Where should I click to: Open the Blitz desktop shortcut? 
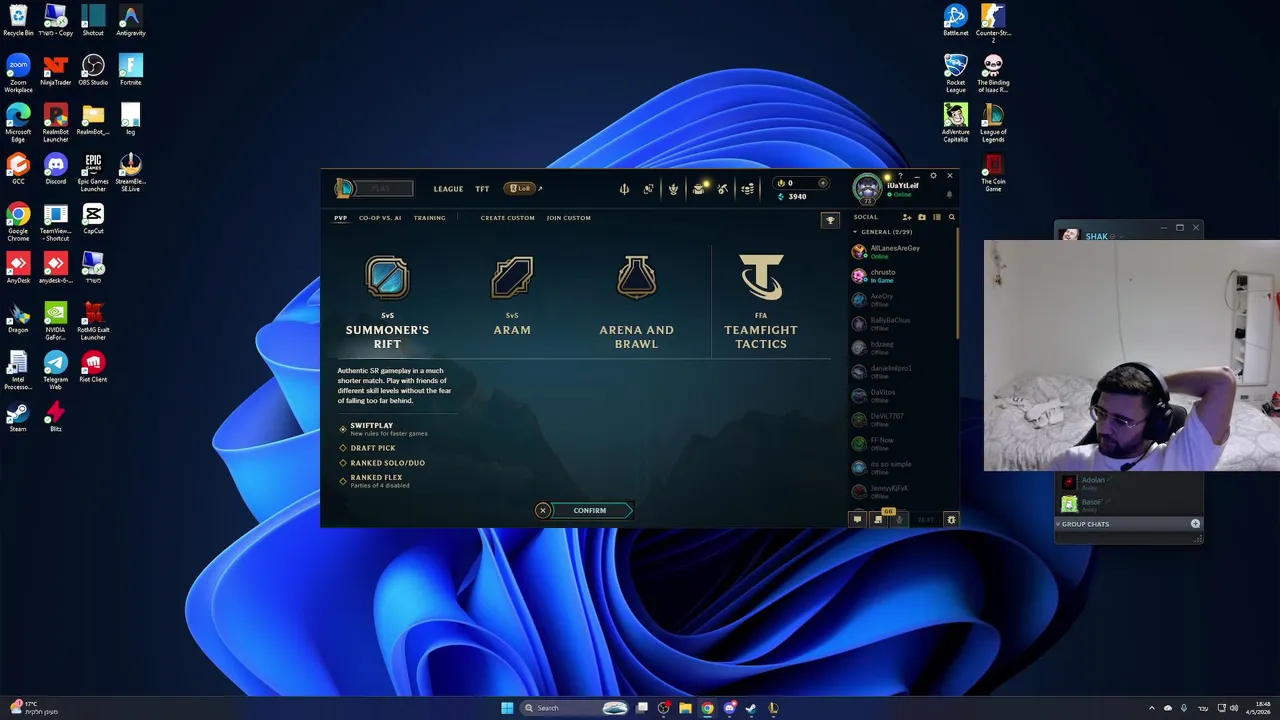coord(56,416)
